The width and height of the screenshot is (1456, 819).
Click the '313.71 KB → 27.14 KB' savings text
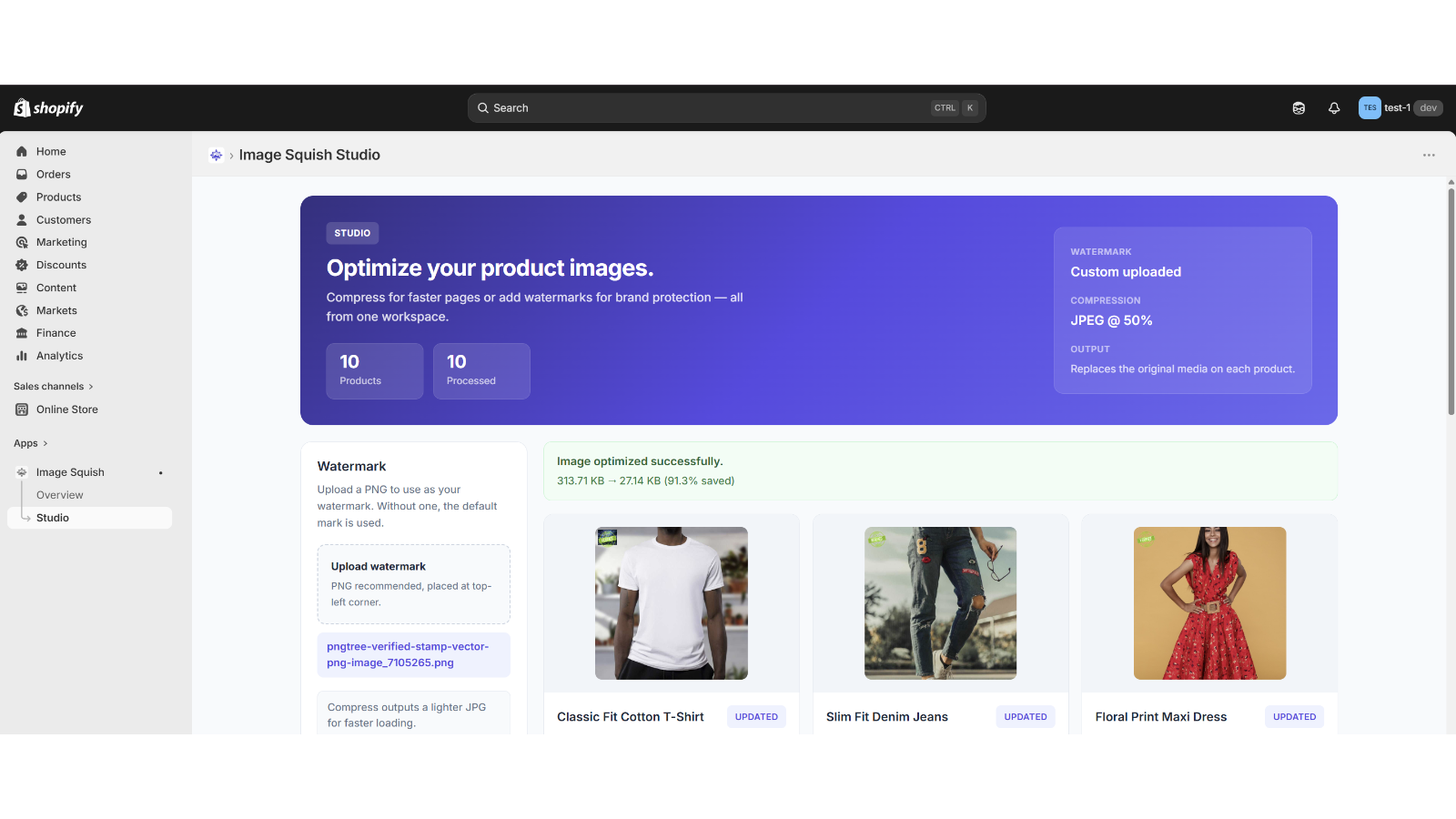point(645,481)
